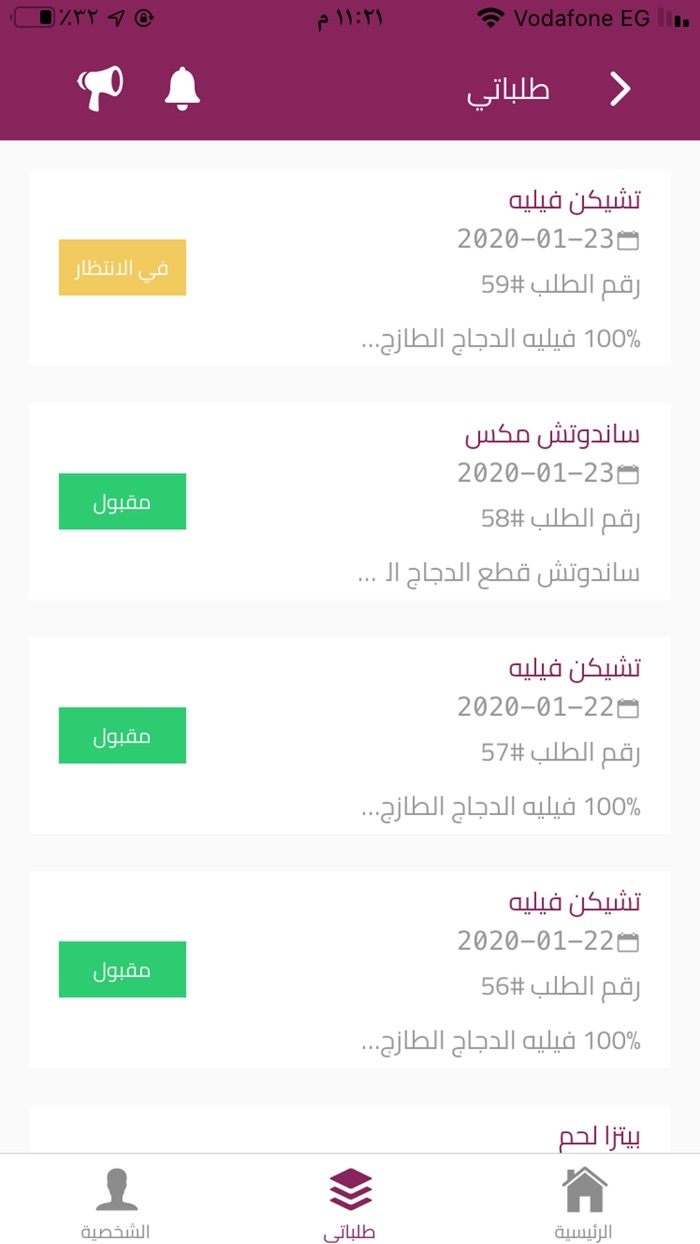Tap yellow في الانتظار status on order #59

click(x=122, y=267)
